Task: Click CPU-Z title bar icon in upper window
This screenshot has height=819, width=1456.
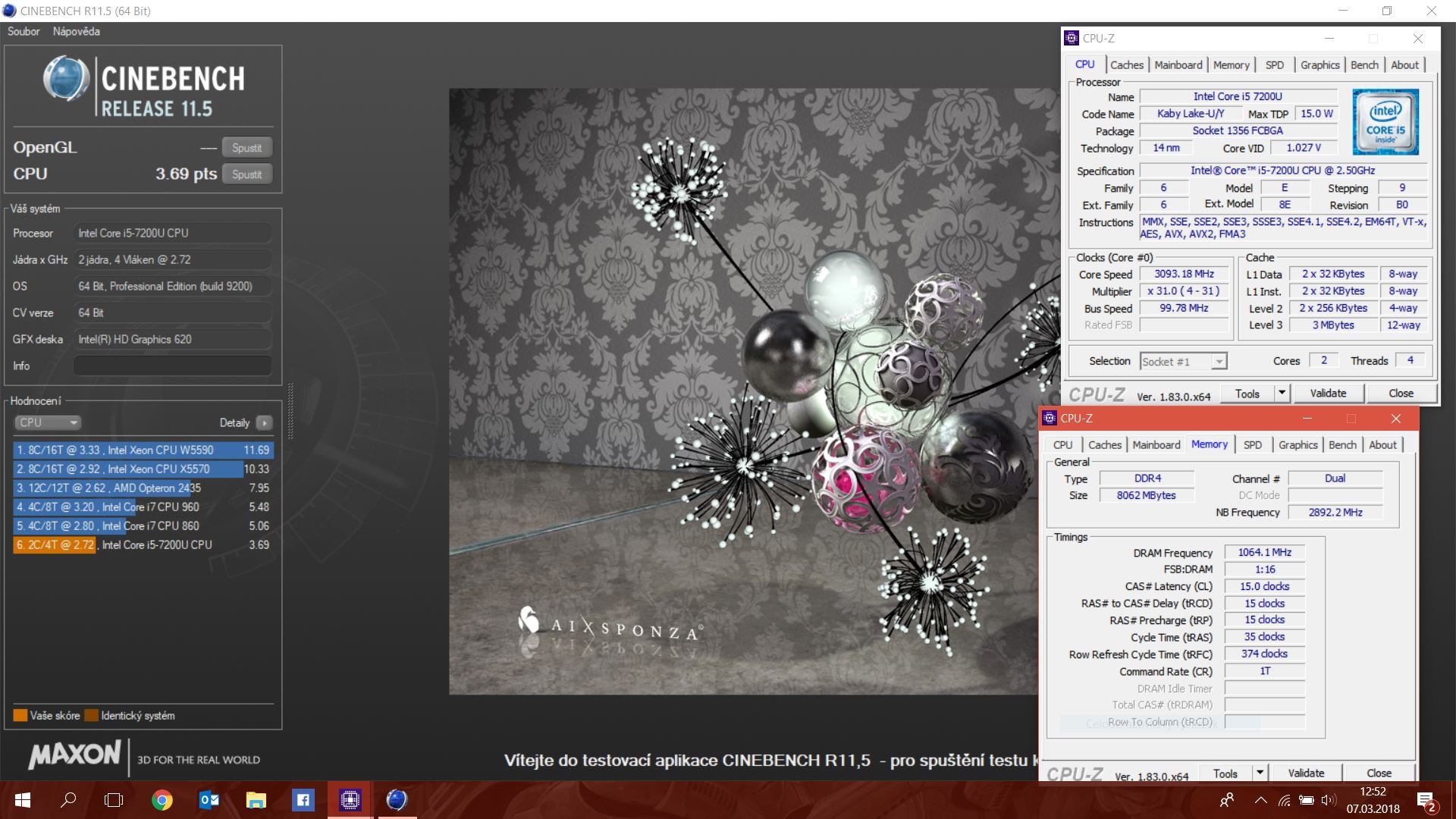Action: 1072,38
